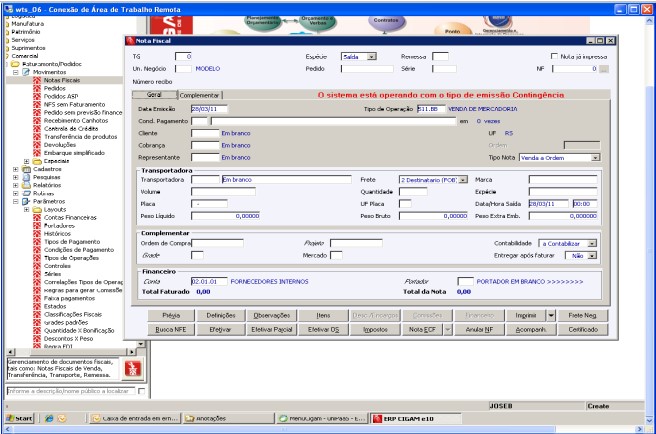
Task: Open Notas Fiscais icon in tree
Action: (x=37, y=80)
